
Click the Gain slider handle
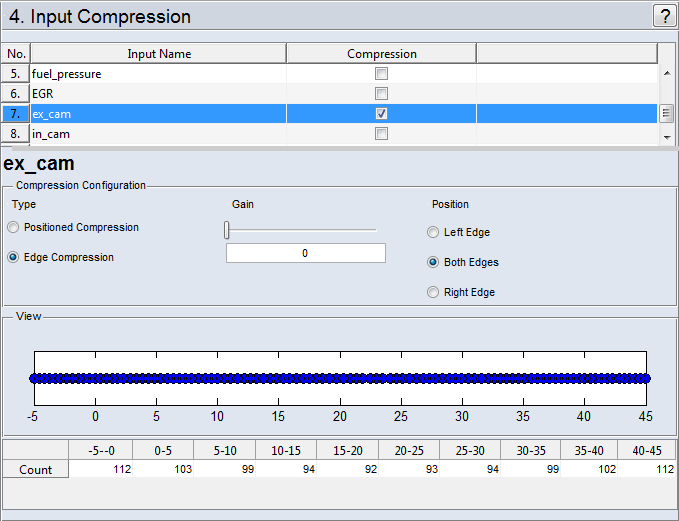(227, 231)
